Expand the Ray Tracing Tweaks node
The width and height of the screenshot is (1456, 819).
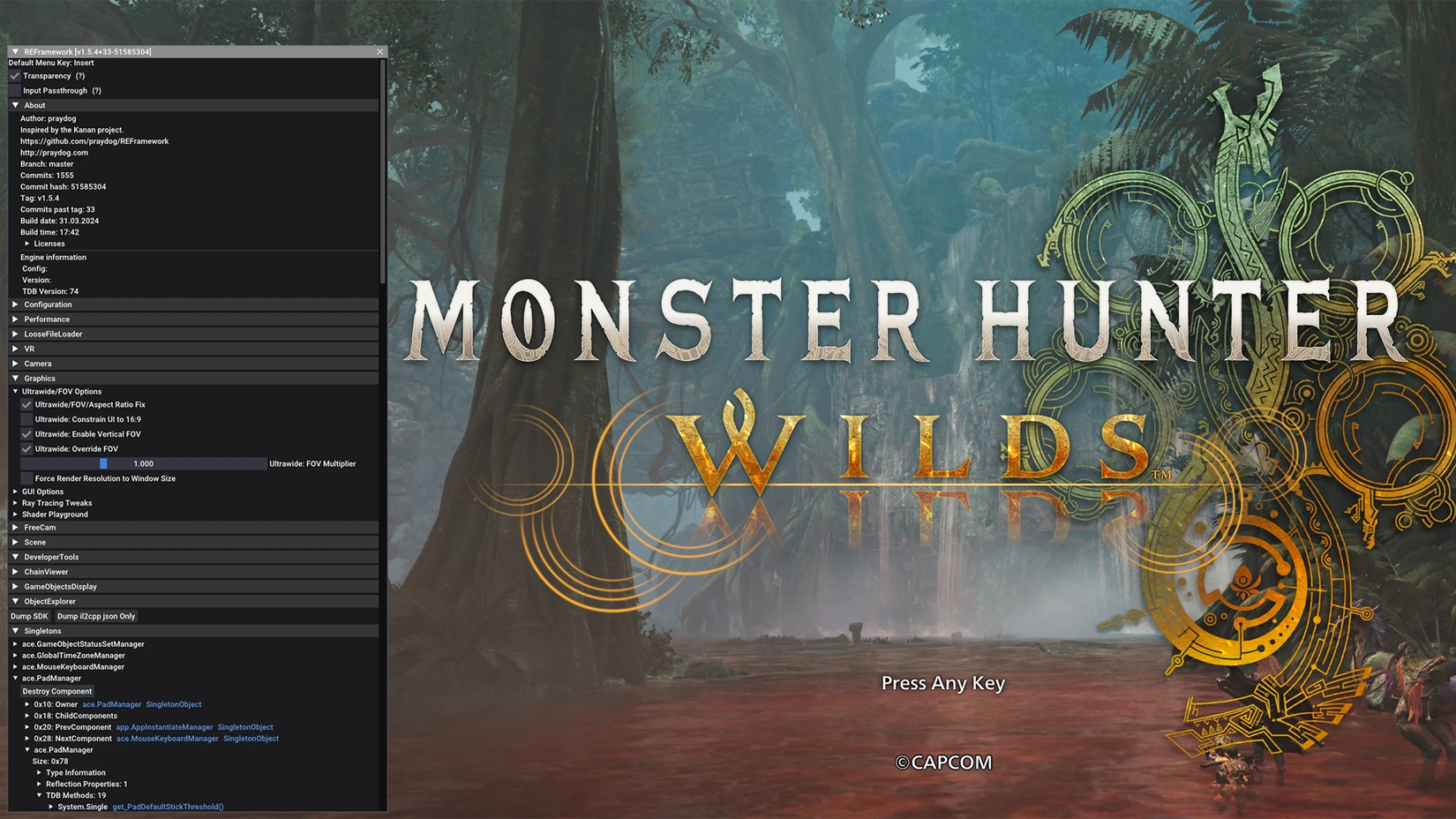click(56, 503)
